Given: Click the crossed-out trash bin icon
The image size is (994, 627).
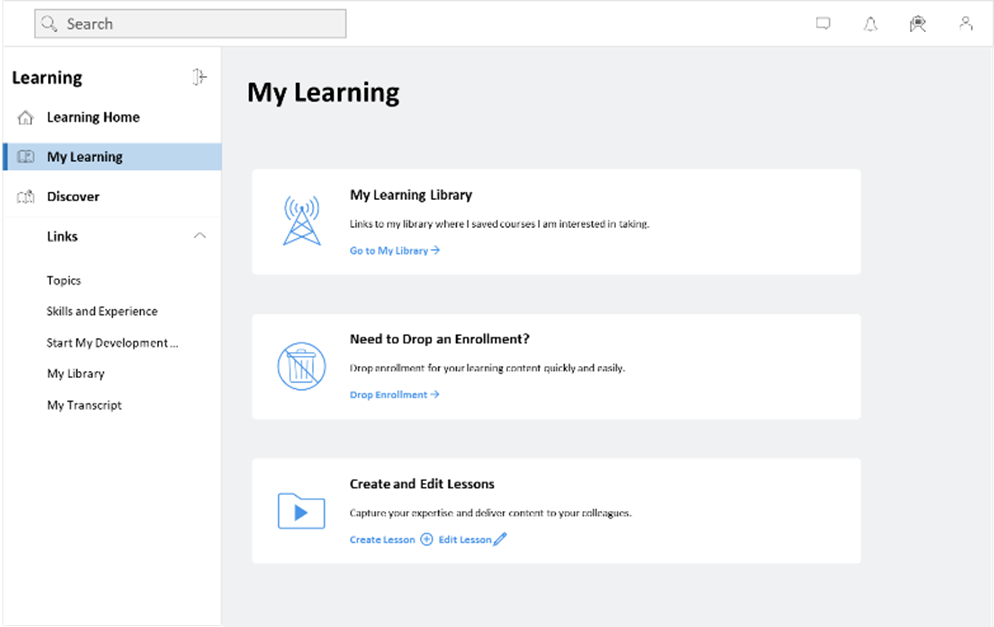Looking at the screenshot, I should click(301, 366).
